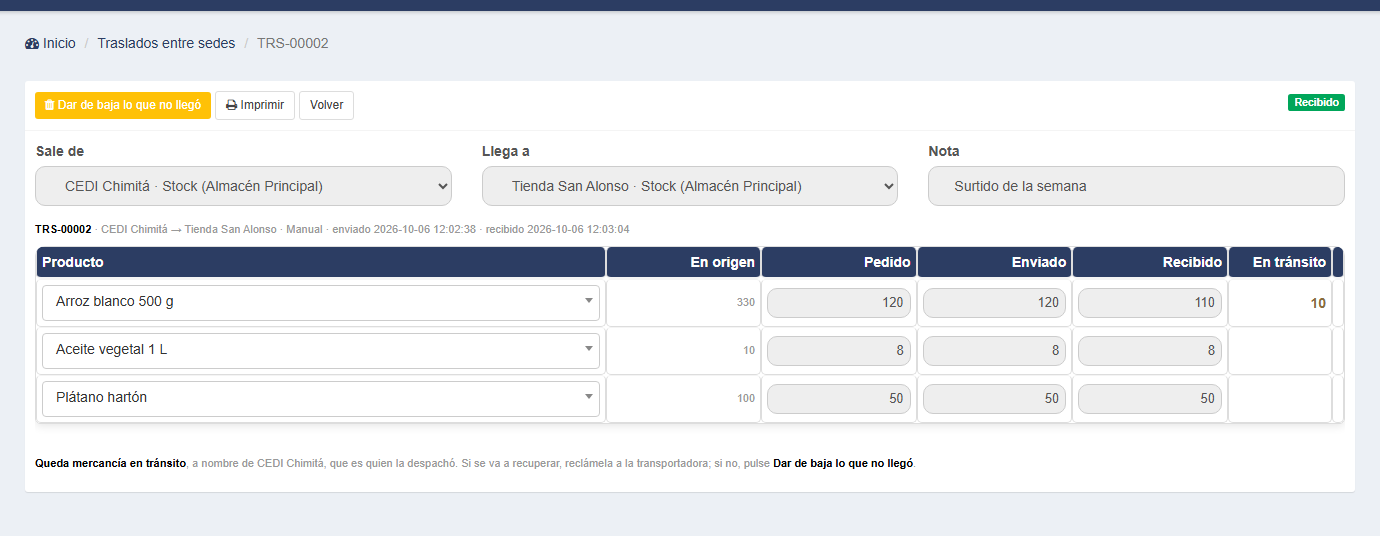
Task: Click the Enviado column header
Action: (994, 262)
